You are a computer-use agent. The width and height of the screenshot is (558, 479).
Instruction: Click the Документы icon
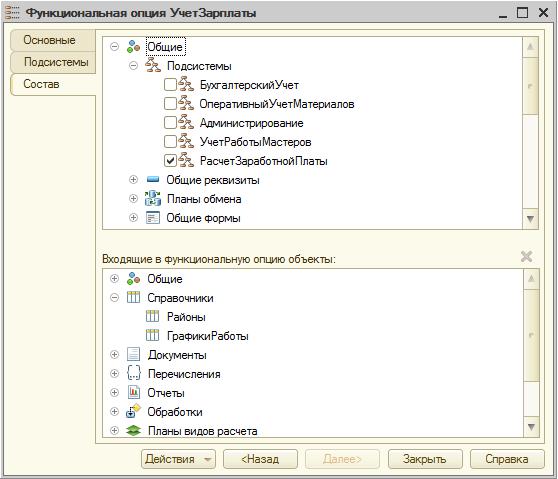(133, 354)
